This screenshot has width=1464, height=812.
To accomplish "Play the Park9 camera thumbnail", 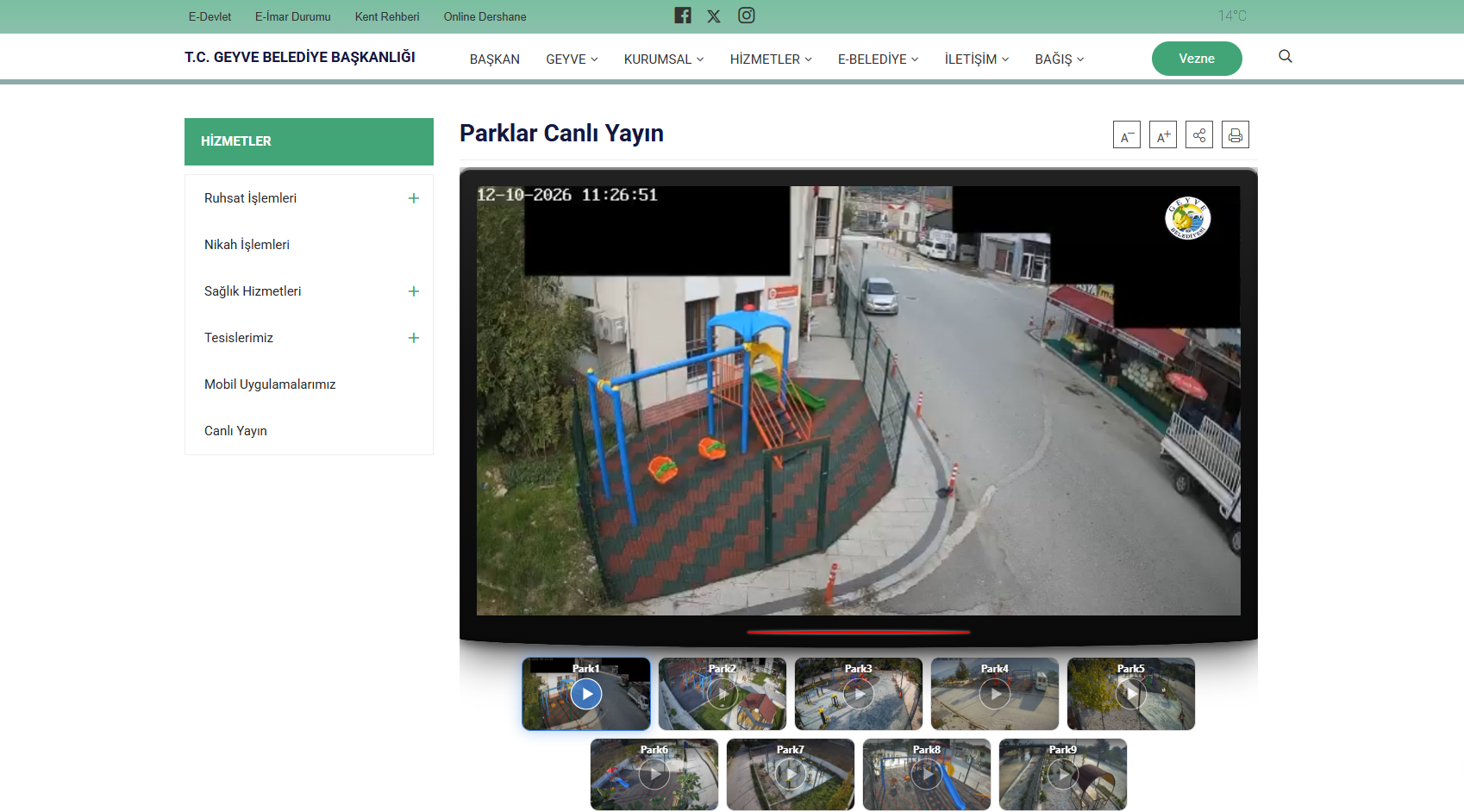I will point(1063,775).
